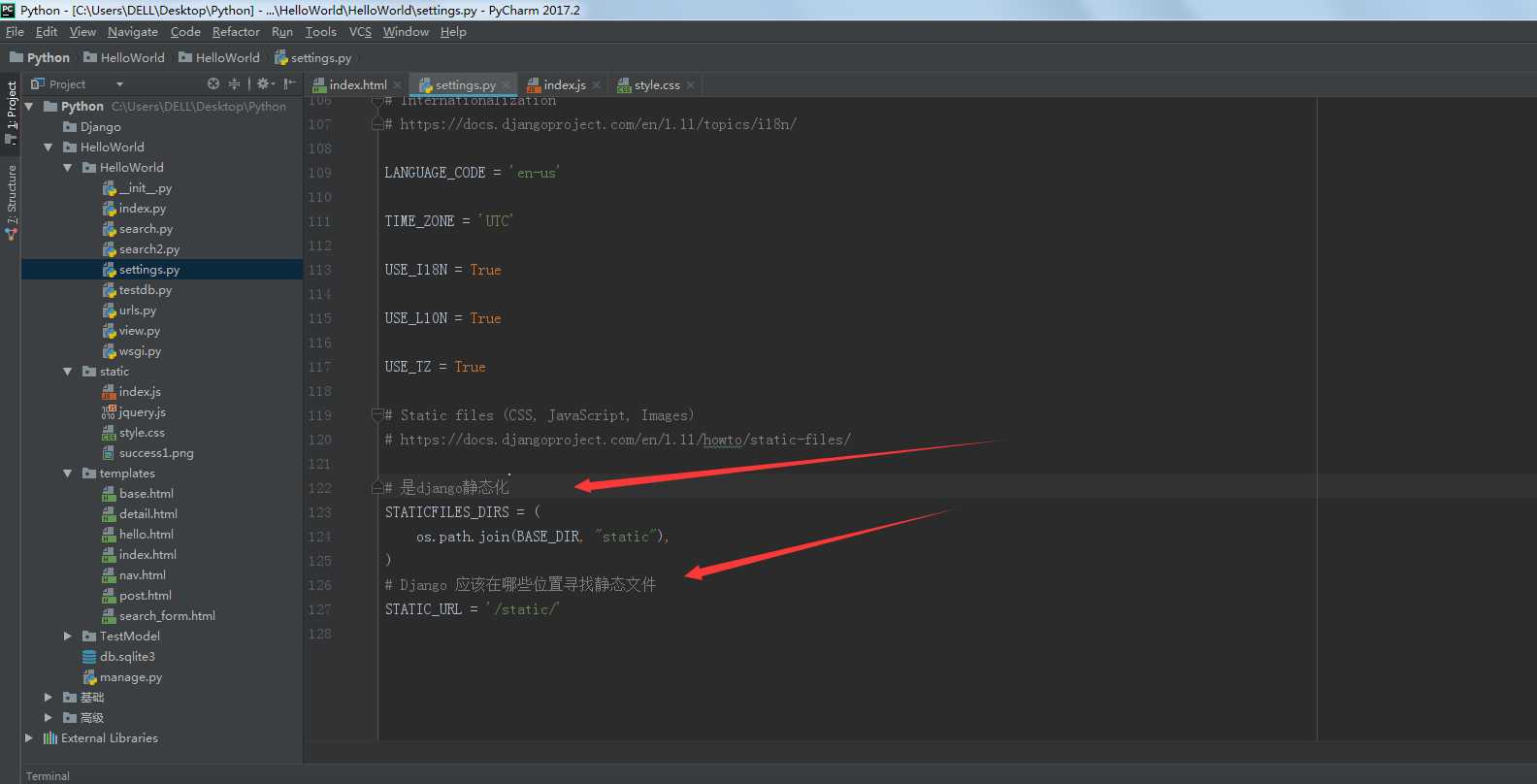Select view.py in project tree
The width and height of the screenshot is (1537, 784).
[131, 331]
